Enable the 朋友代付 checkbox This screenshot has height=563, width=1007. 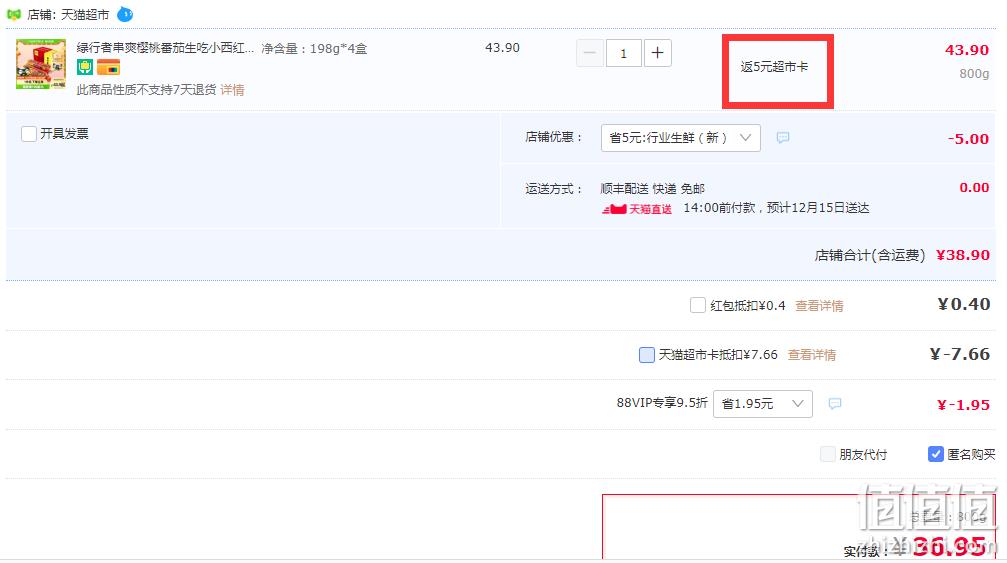pos(828,455)
